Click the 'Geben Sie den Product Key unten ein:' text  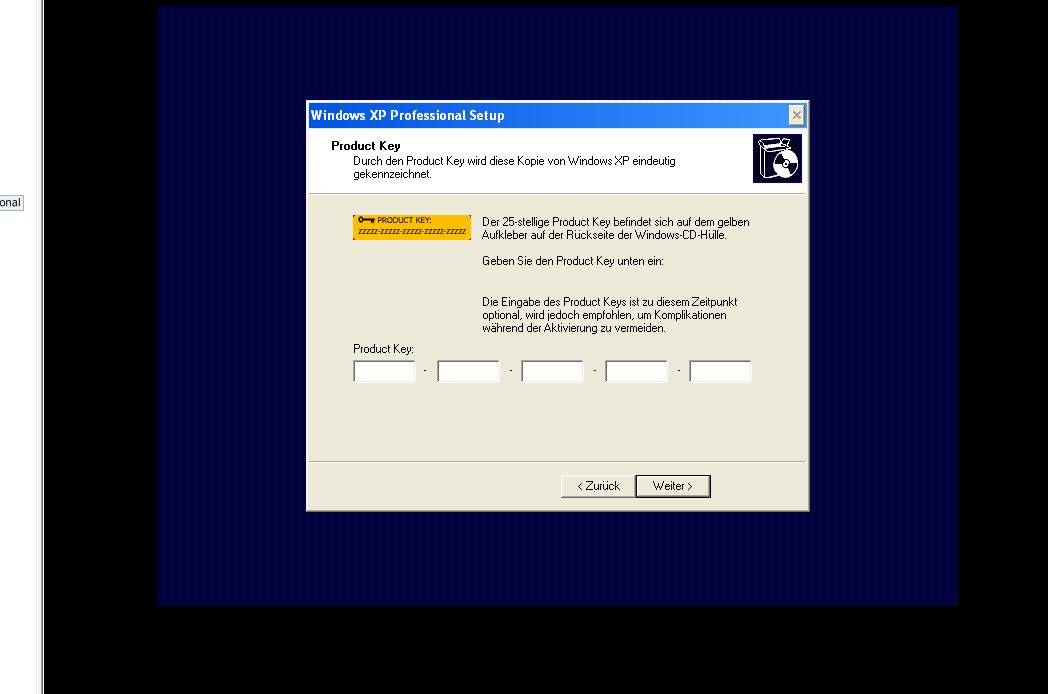point(573,261)
